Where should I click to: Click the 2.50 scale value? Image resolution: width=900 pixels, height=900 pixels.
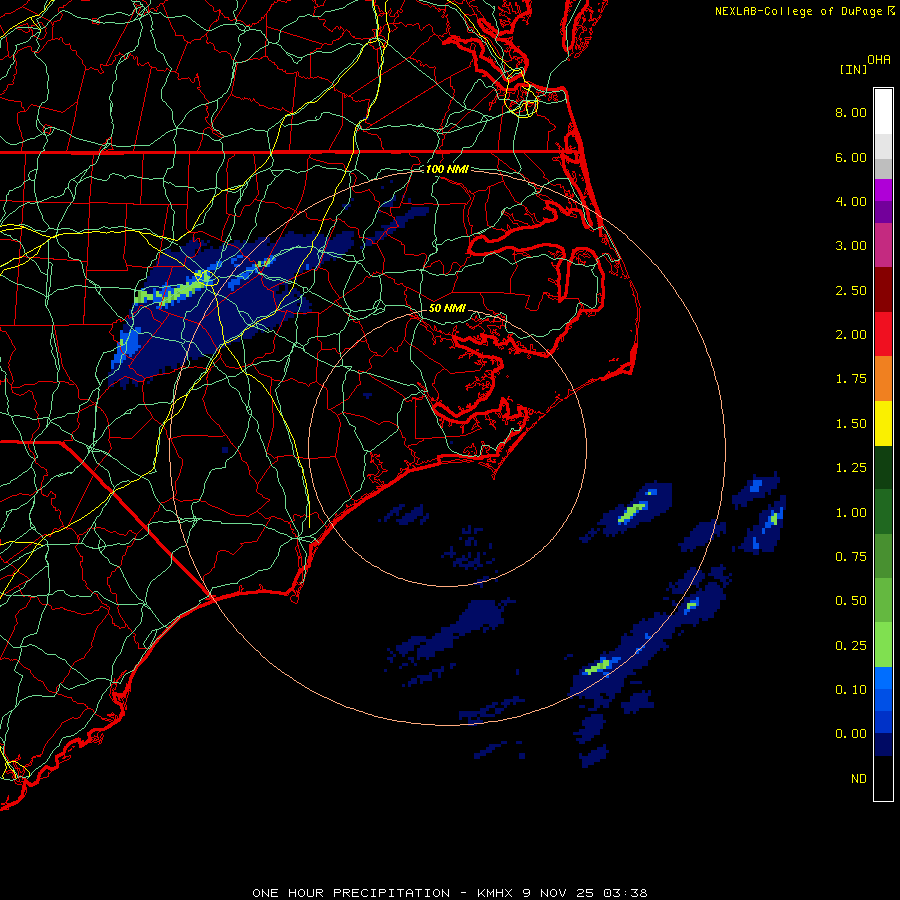click(851, 290)
